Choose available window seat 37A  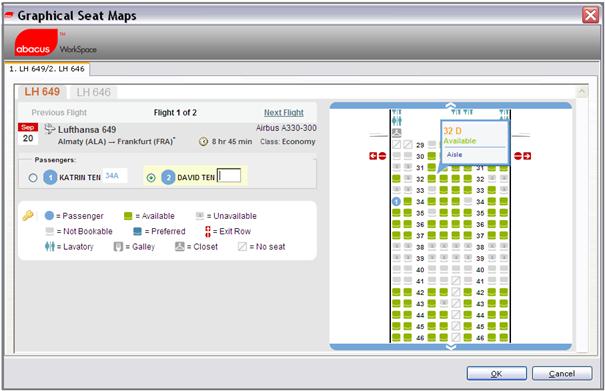point(396,235)
